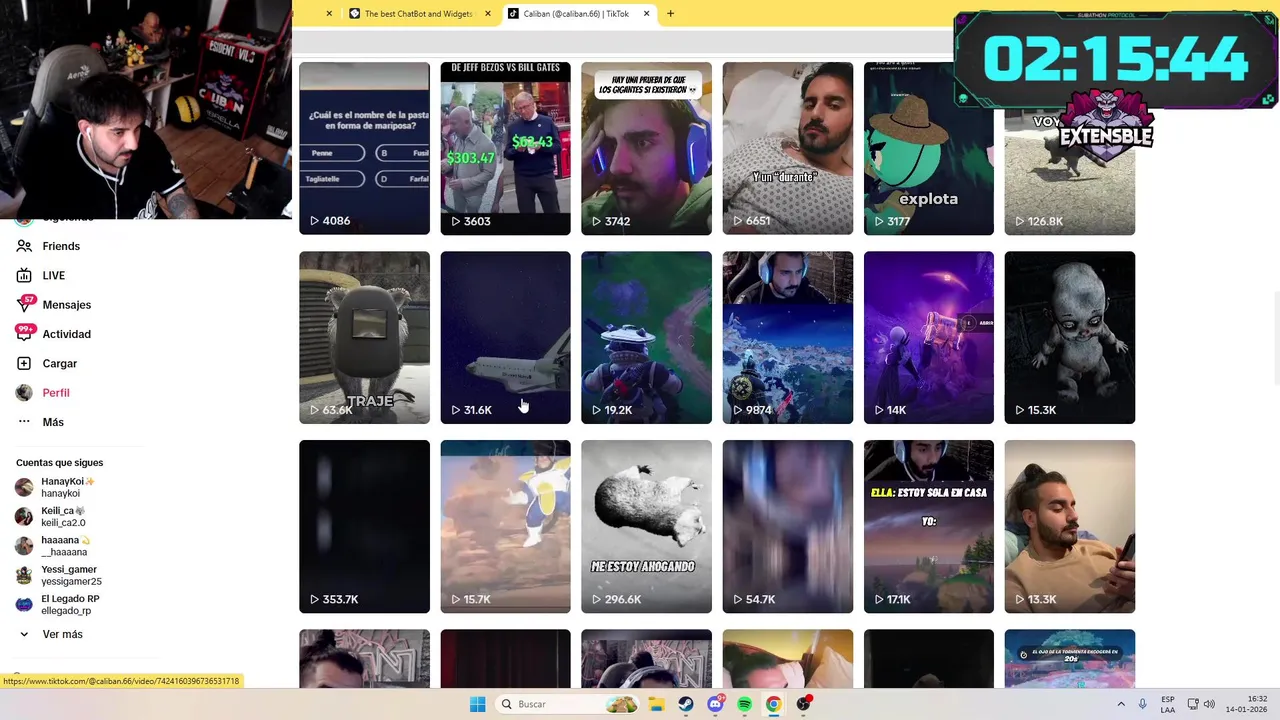Open the Más three-dots menu
Viewport: 1280px width, 720px height.
click(24, 422)
